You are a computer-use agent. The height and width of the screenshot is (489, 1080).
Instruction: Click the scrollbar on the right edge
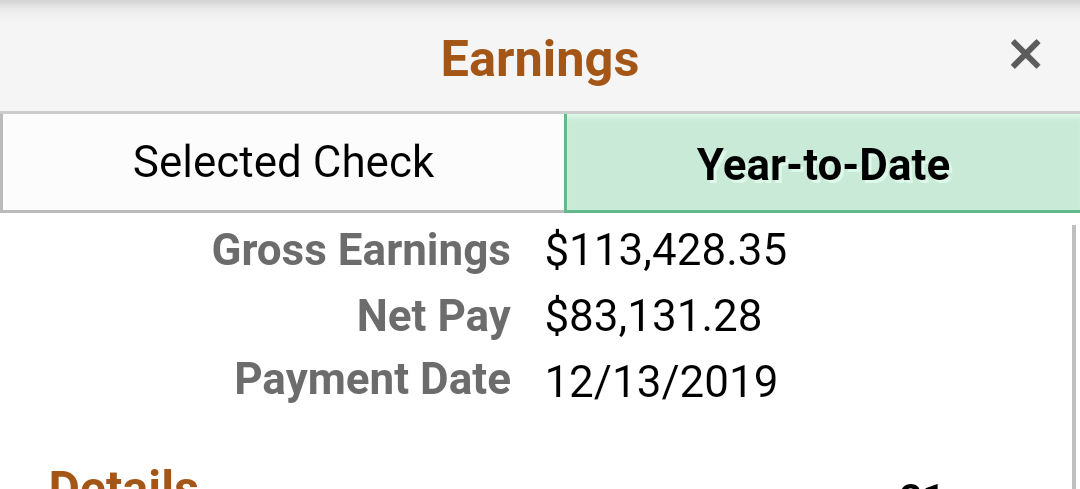pyautogui.click(x=1075, y=350)
